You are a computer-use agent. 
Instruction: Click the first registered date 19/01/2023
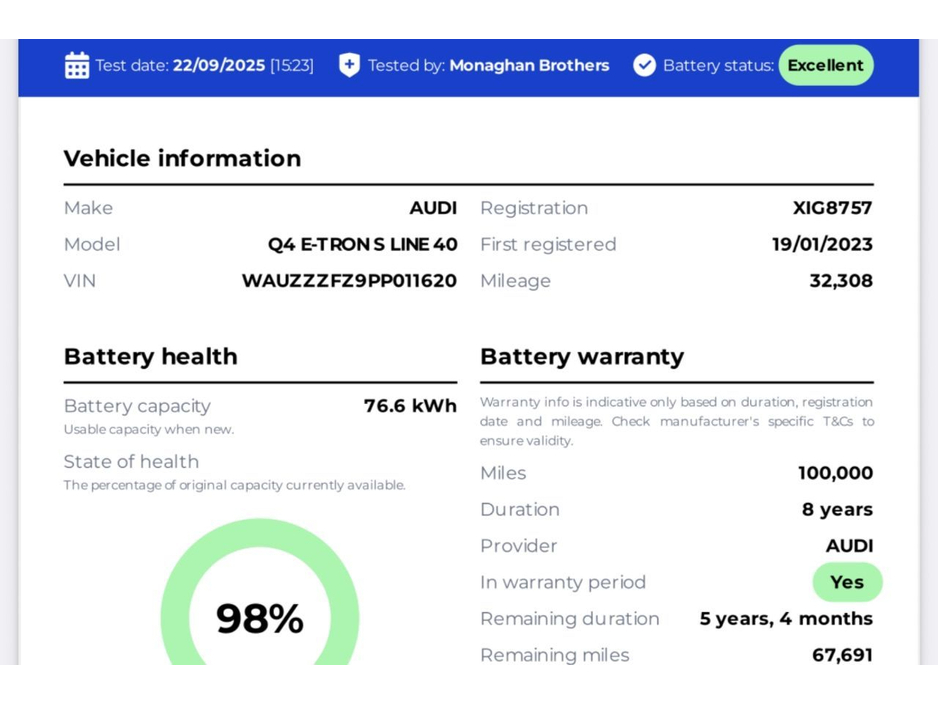point(822,245)
